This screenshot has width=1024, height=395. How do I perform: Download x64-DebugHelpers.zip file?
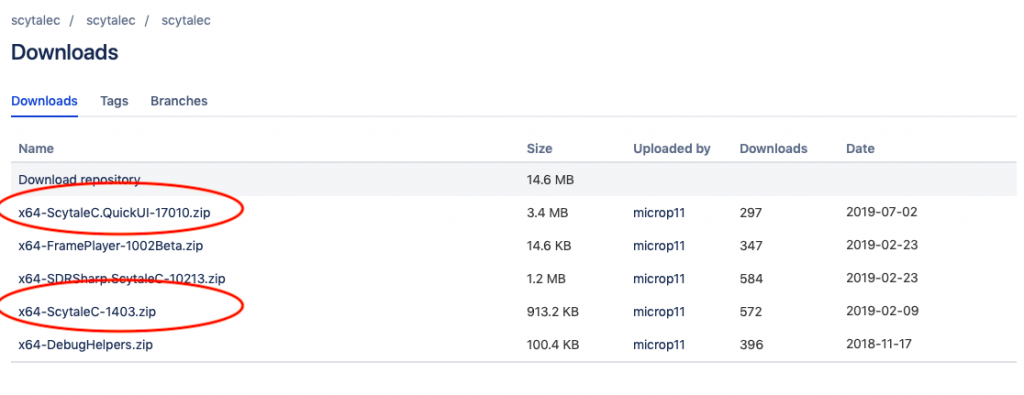click(x=86, y=345)
